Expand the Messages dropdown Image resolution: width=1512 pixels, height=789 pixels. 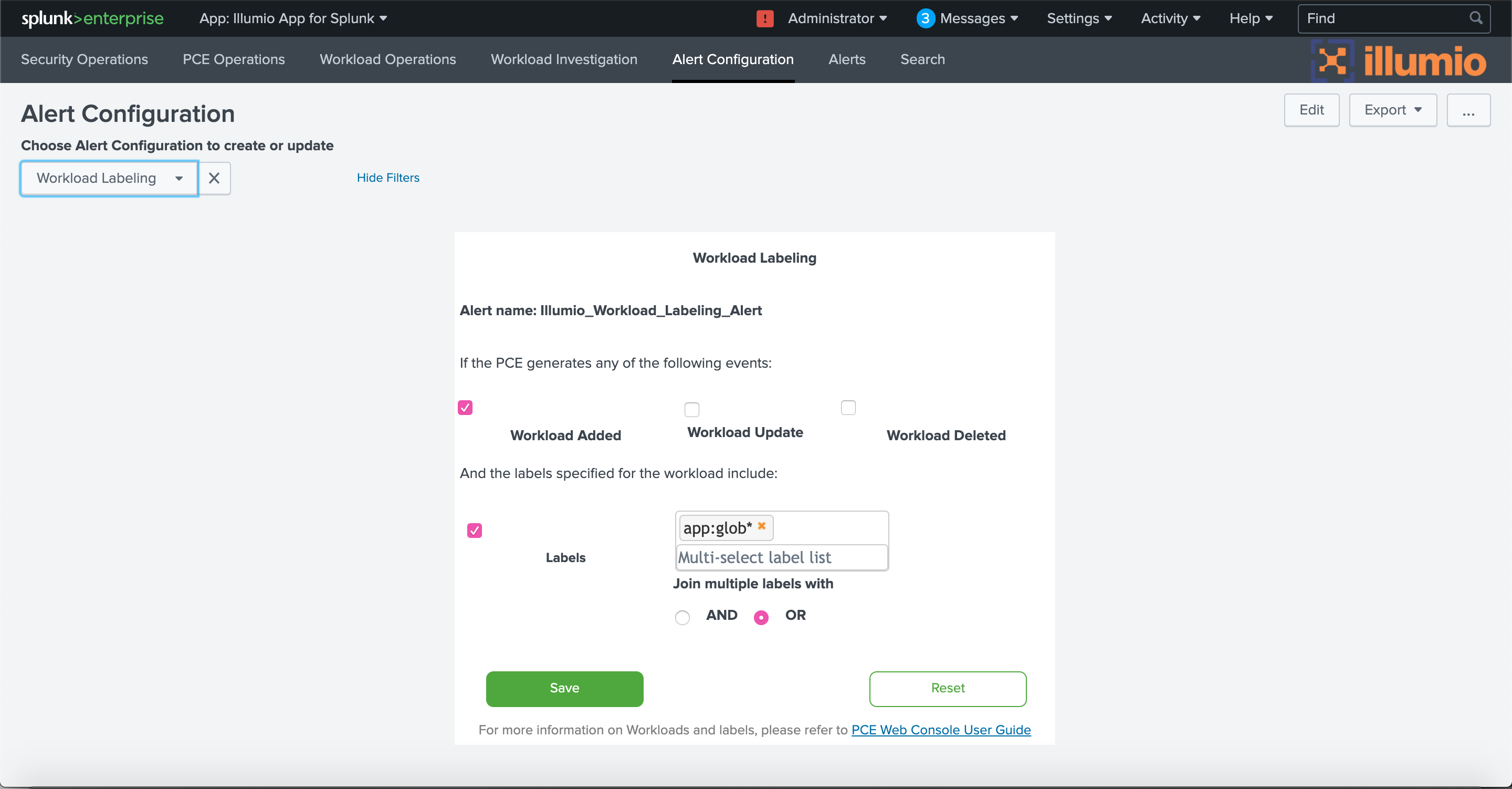click(x=979, y=18)
